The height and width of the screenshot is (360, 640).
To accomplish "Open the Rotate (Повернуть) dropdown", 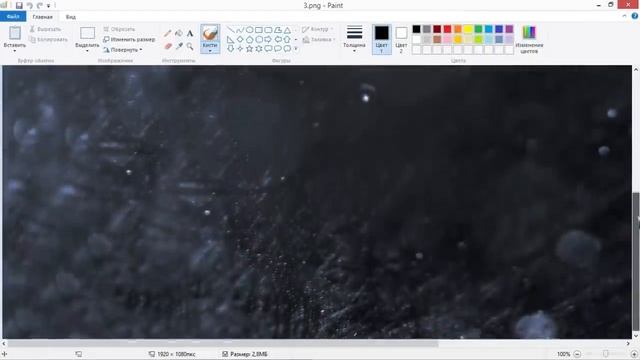I will click(x=122, y=50).
